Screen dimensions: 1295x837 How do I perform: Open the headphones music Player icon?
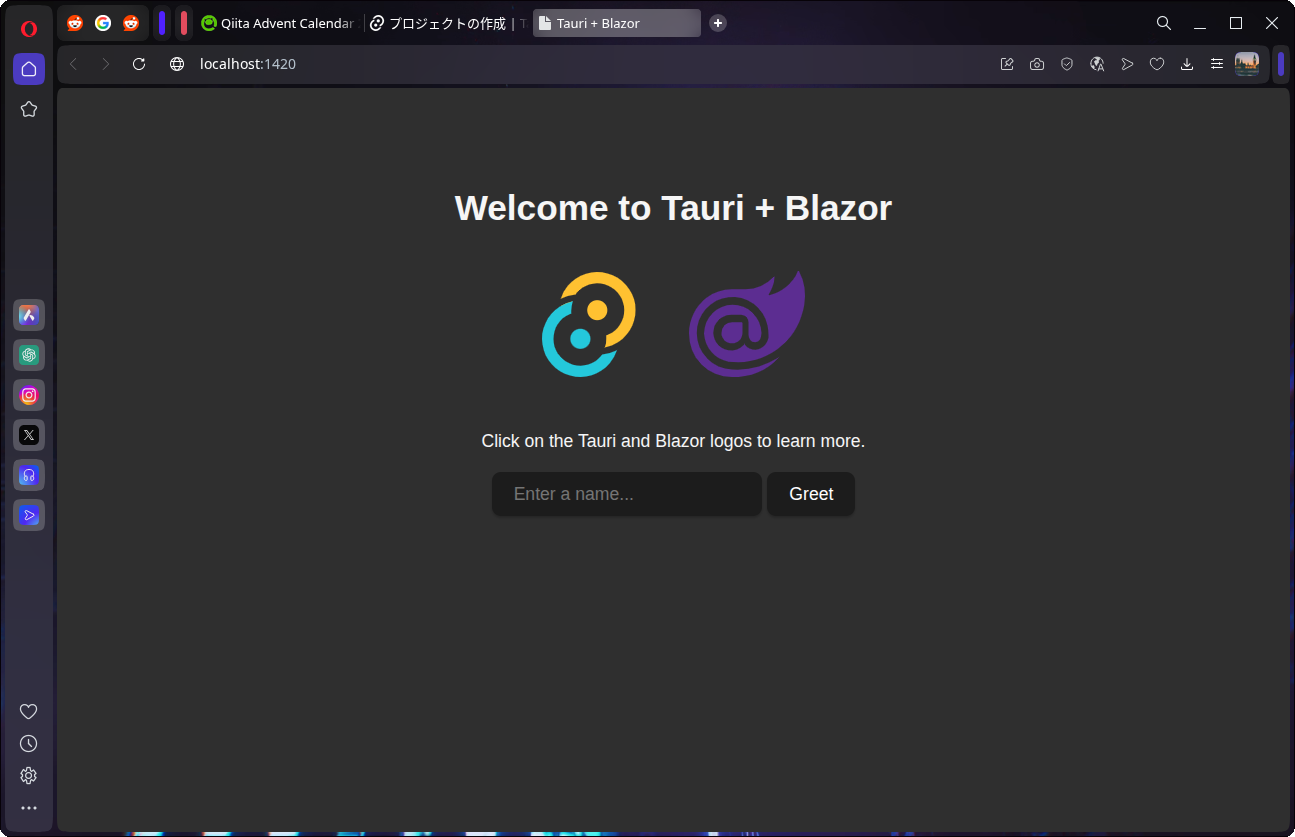pyautogui.click(x=29, y=475)
